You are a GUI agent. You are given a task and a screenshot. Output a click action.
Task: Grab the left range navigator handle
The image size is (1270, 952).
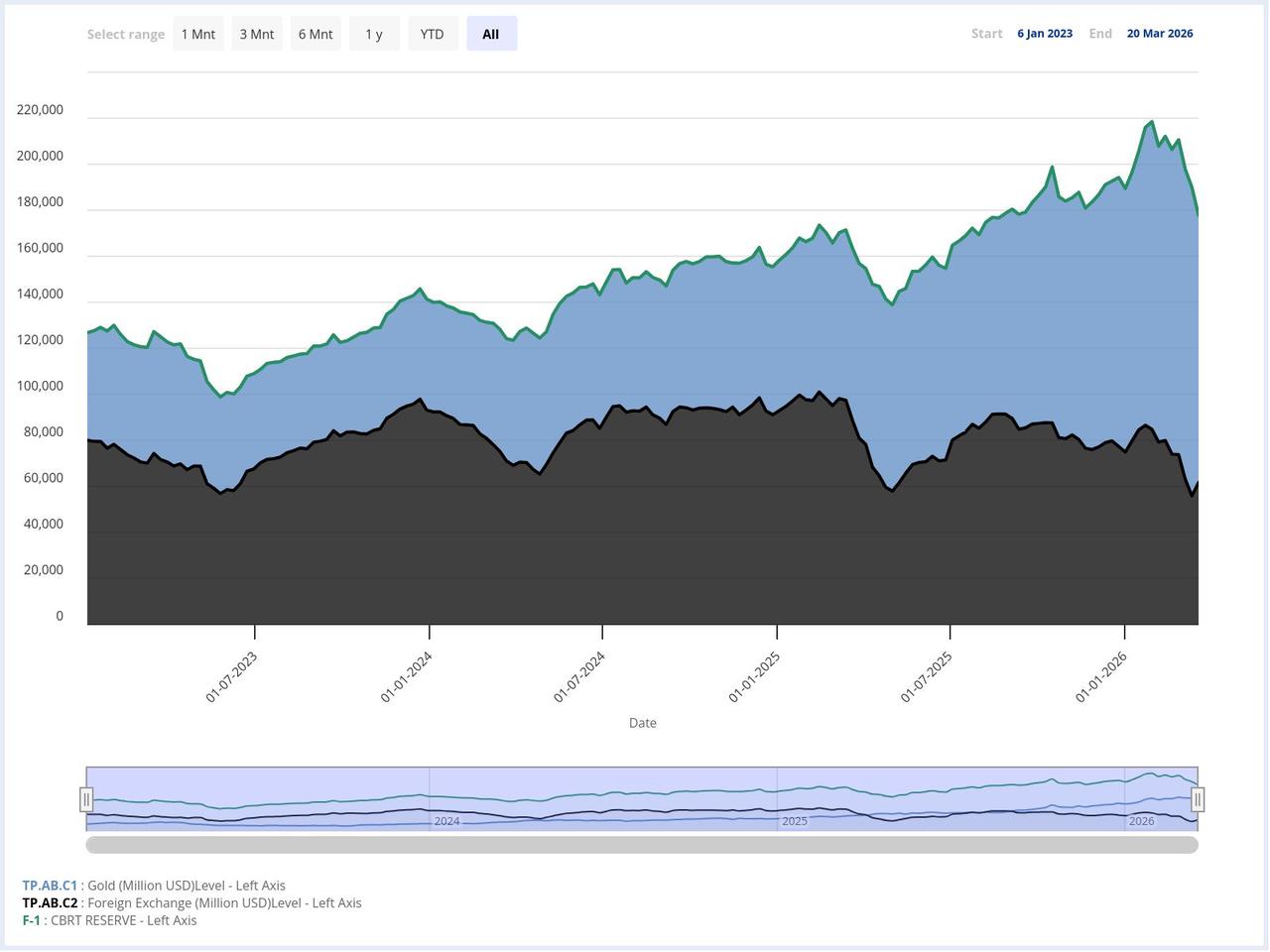coord(87,798)
